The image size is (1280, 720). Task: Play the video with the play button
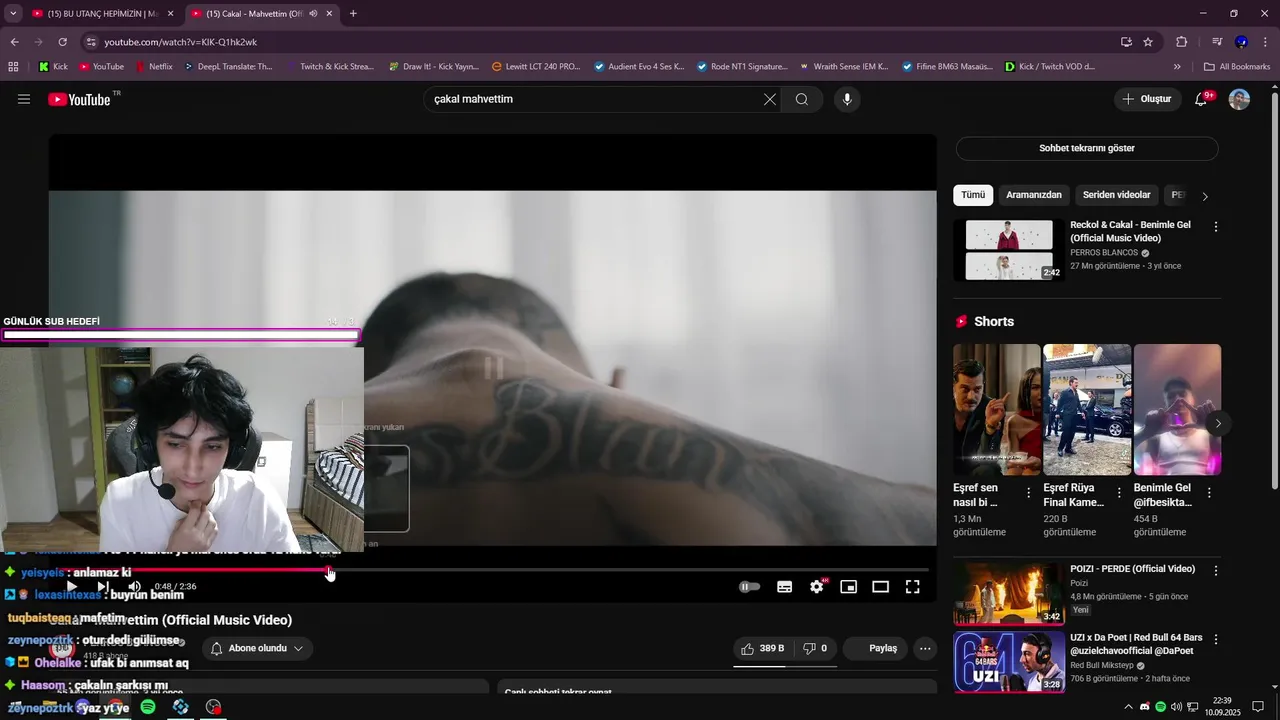click(x=71, y=587)
